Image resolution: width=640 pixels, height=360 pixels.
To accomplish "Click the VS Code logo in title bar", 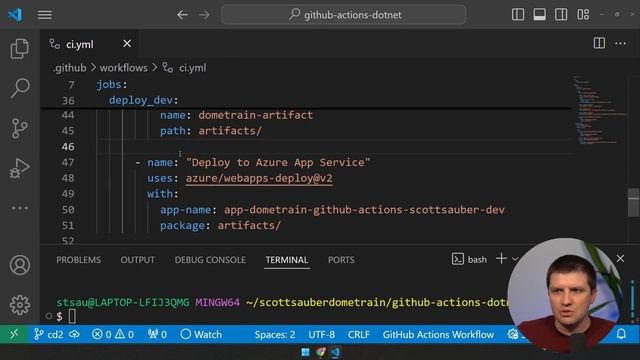I will (x=15, y=15).
